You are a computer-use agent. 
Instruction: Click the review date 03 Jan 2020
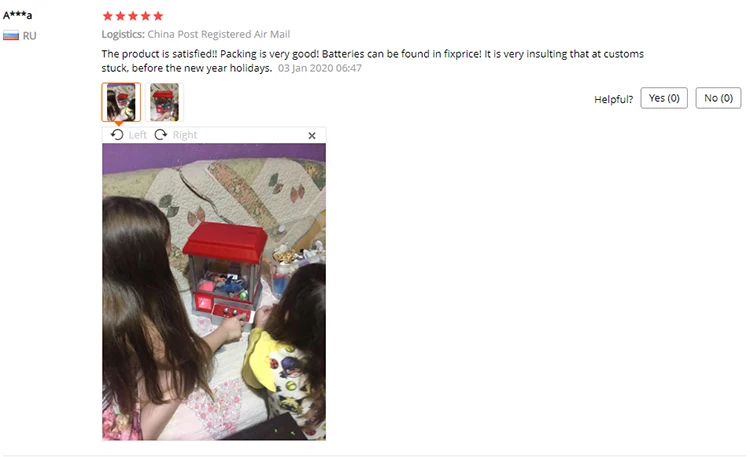click(x=320, y=68)
